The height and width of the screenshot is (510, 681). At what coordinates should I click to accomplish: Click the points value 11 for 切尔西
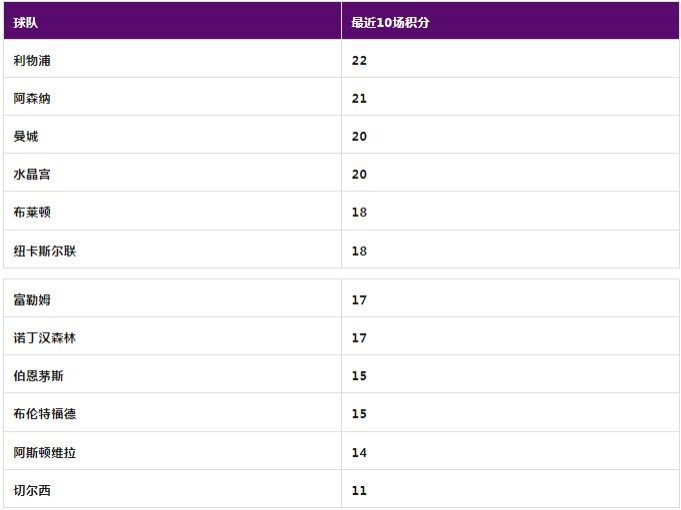[x=359, y=491]
